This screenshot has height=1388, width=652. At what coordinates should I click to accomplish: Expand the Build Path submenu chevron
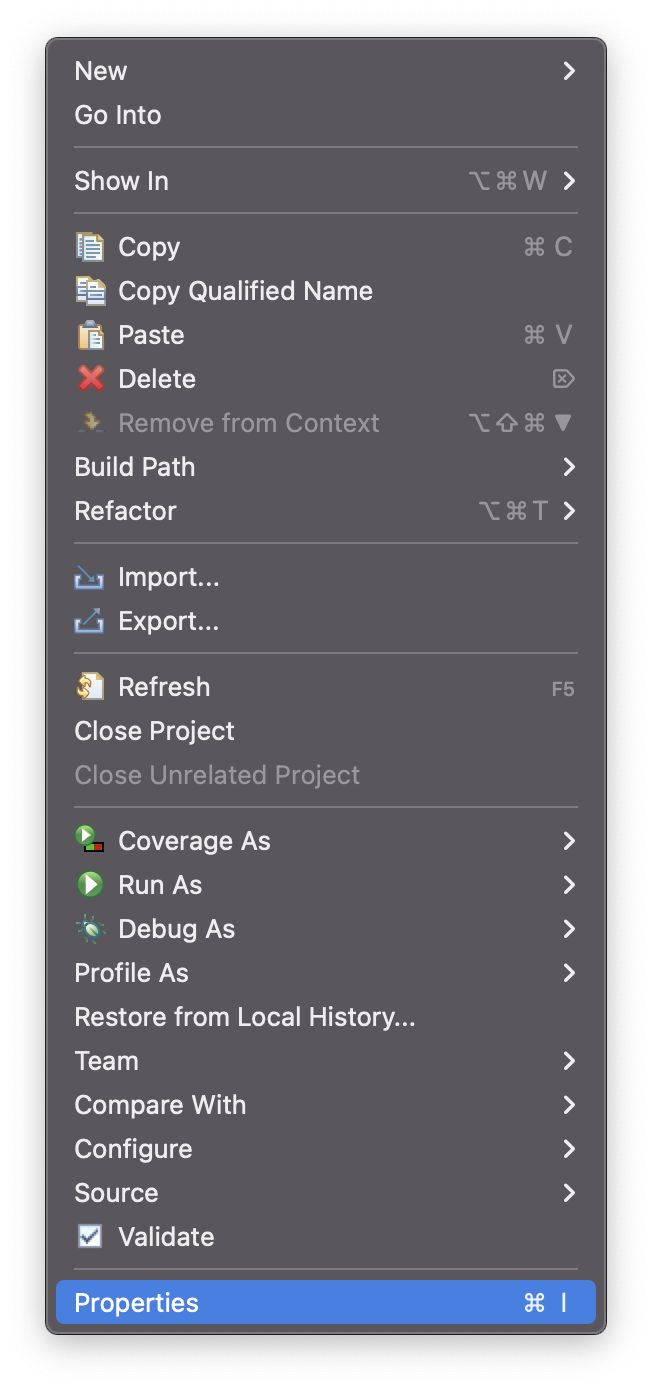coord(569,467)
